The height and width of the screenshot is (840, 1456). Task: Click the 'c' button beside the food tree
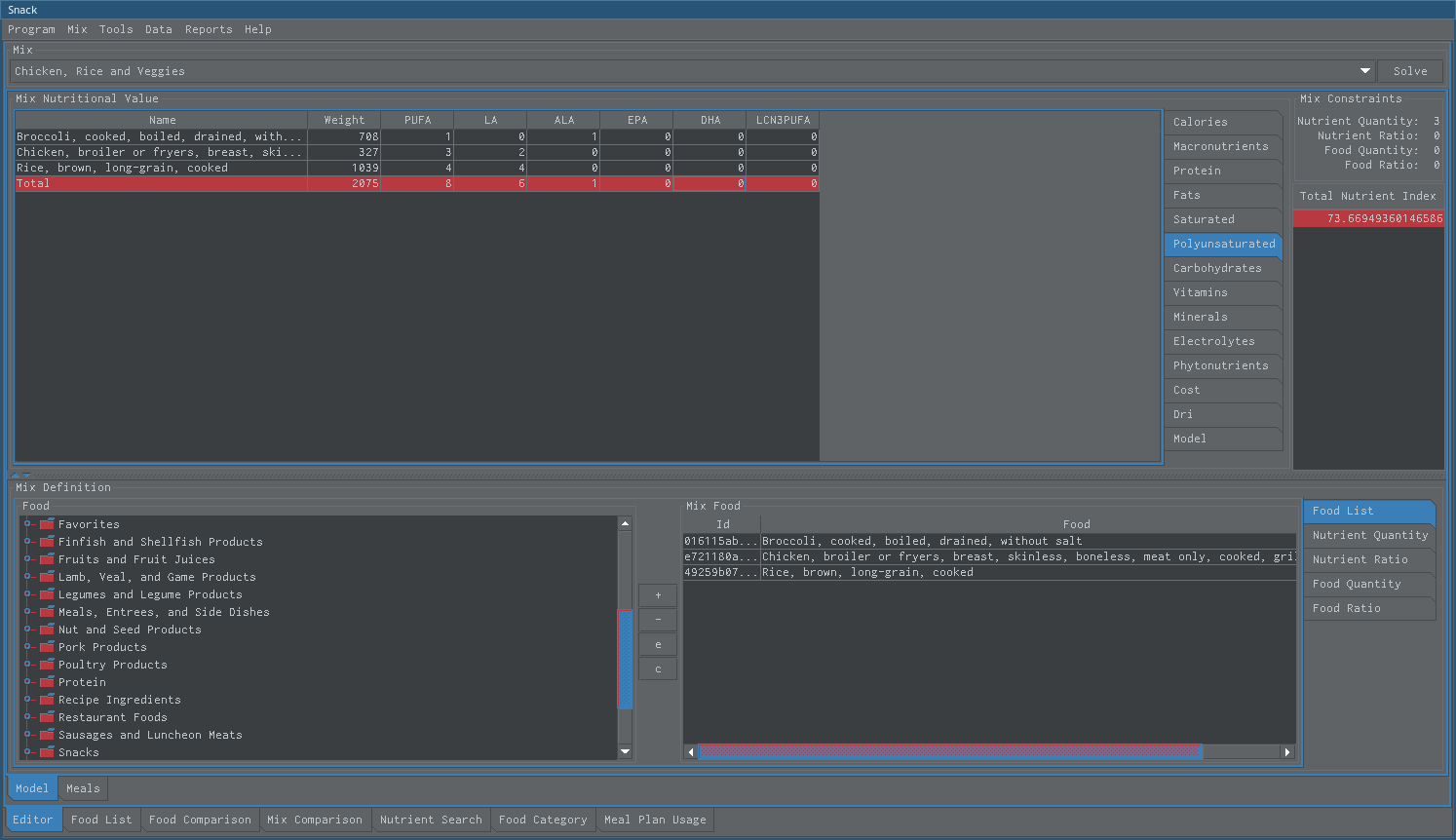658,668
